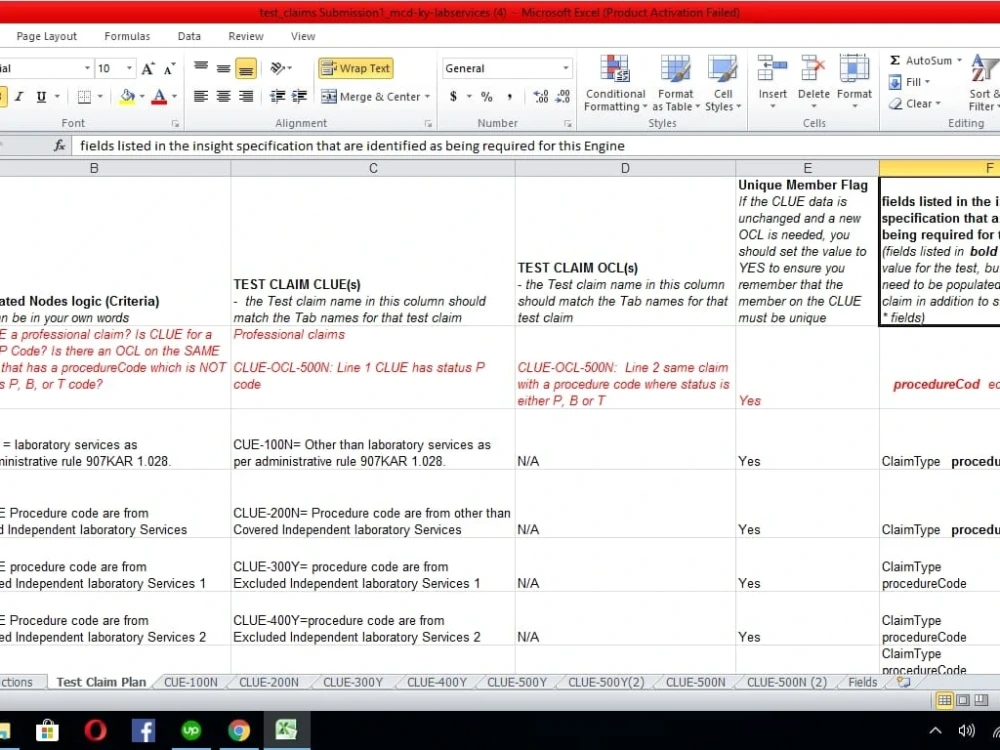Open the Page Layout ribbon tab
Viewport: 1000px width, 750px height.
point(47,36)
